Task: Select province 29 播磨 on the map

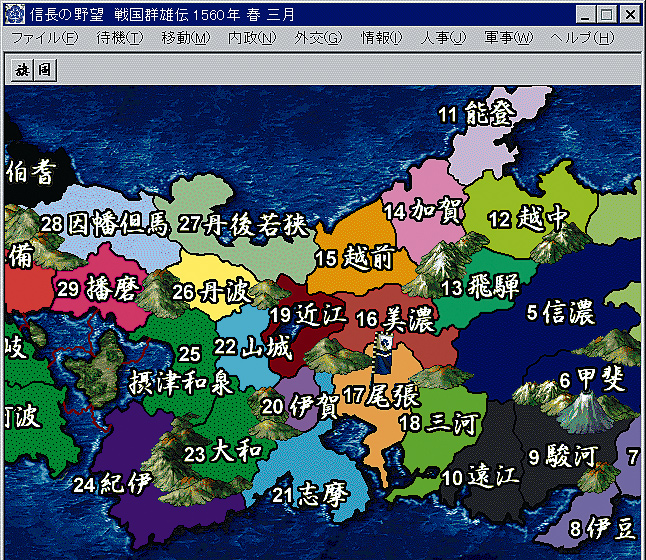Action: click(x=96, y=288)
